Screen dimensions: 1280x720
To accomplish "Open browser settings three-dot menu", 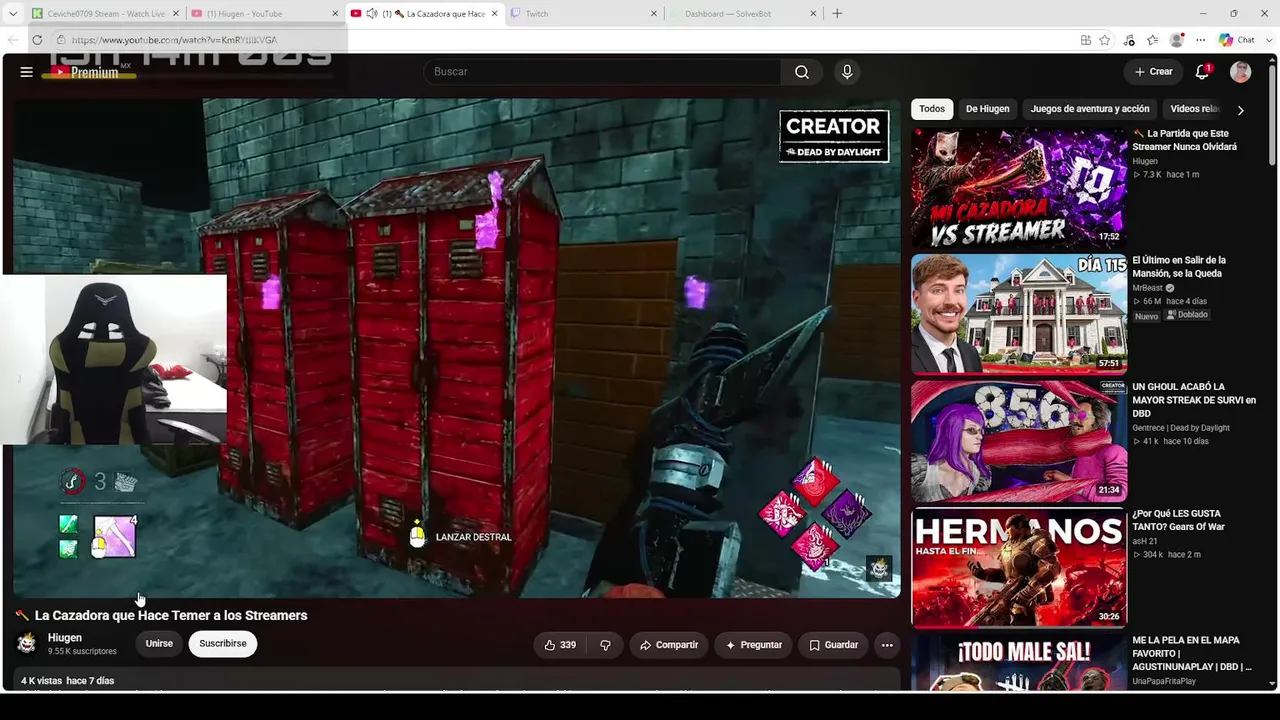I will 1201,40.
